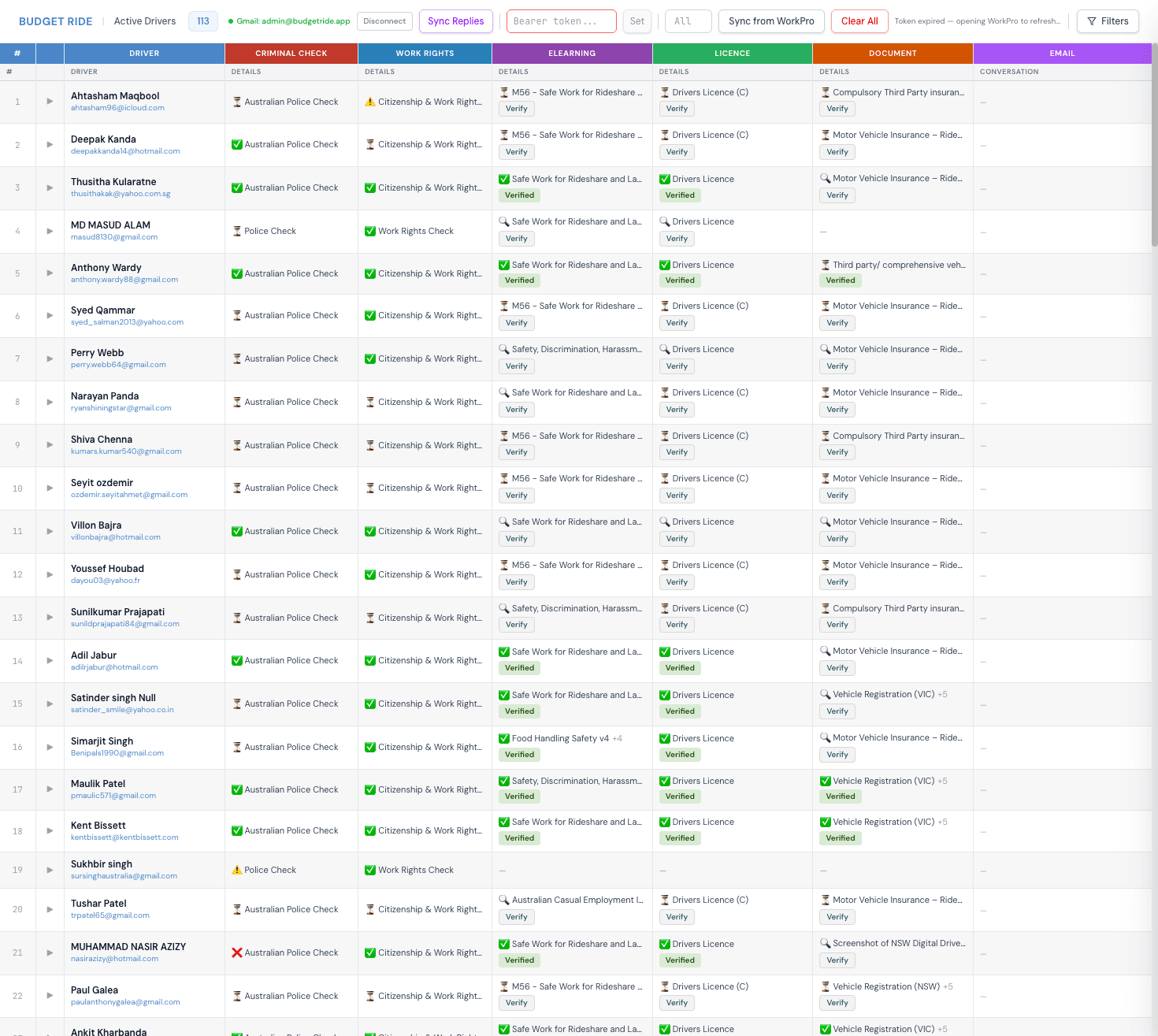The width and height of the screenshot is (1158, 1036).
Task: Select Active Drivers in the header
Action: tap(144, 21)
